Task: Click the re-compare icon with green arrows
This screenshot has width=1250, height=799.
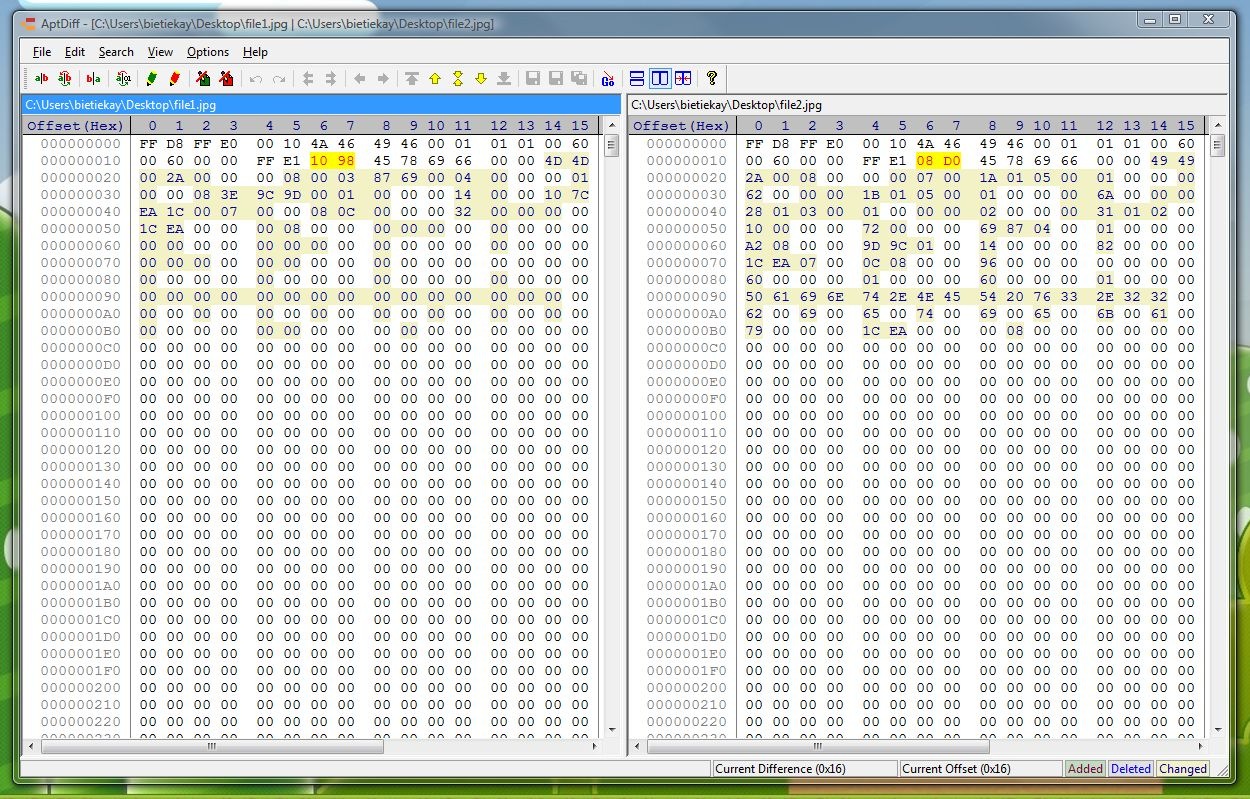Action: [65, 78]
